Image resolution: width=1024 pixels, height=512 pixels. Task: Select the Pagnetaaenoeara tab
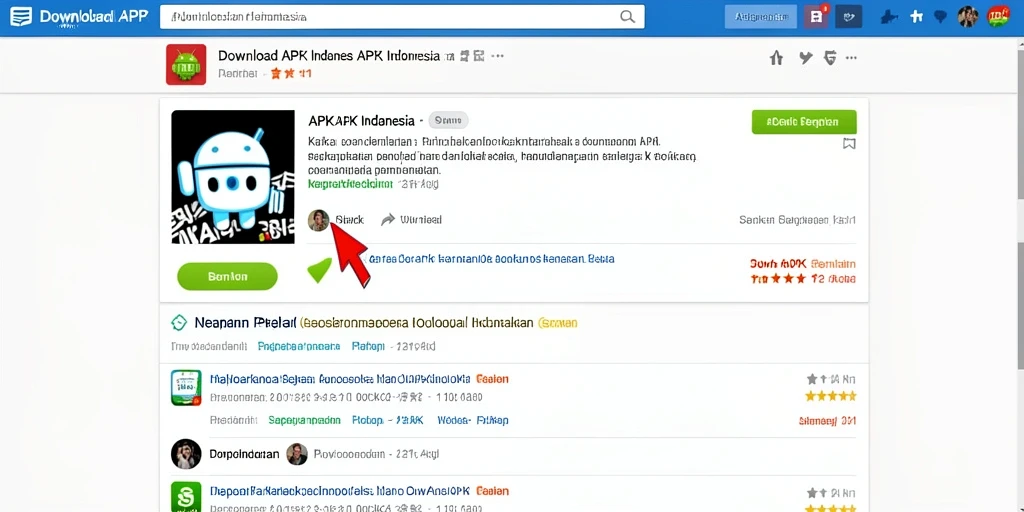(x=298, y=346)
